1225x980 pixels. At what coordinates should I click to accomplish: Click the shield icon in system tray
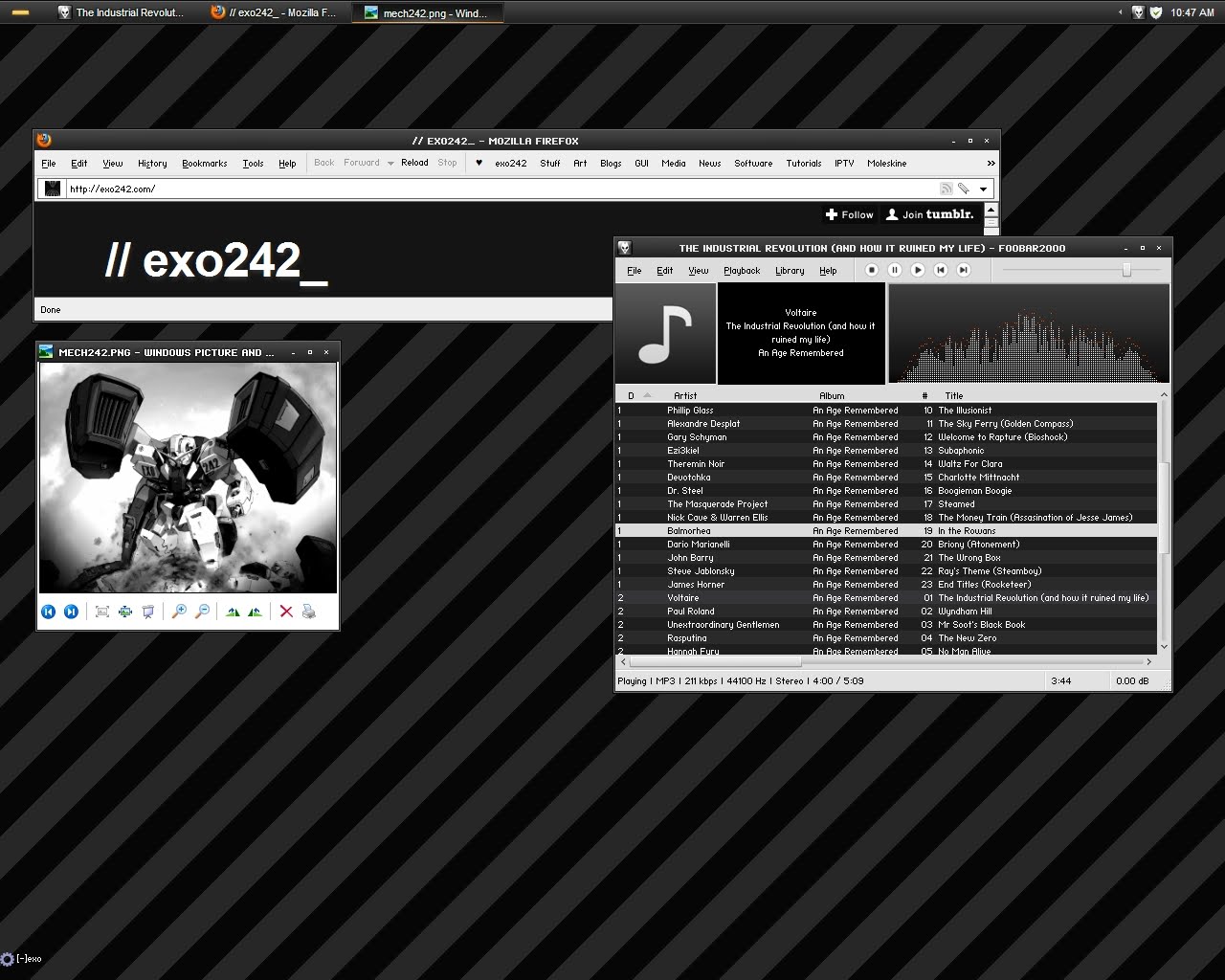(x=1155, y=12)
